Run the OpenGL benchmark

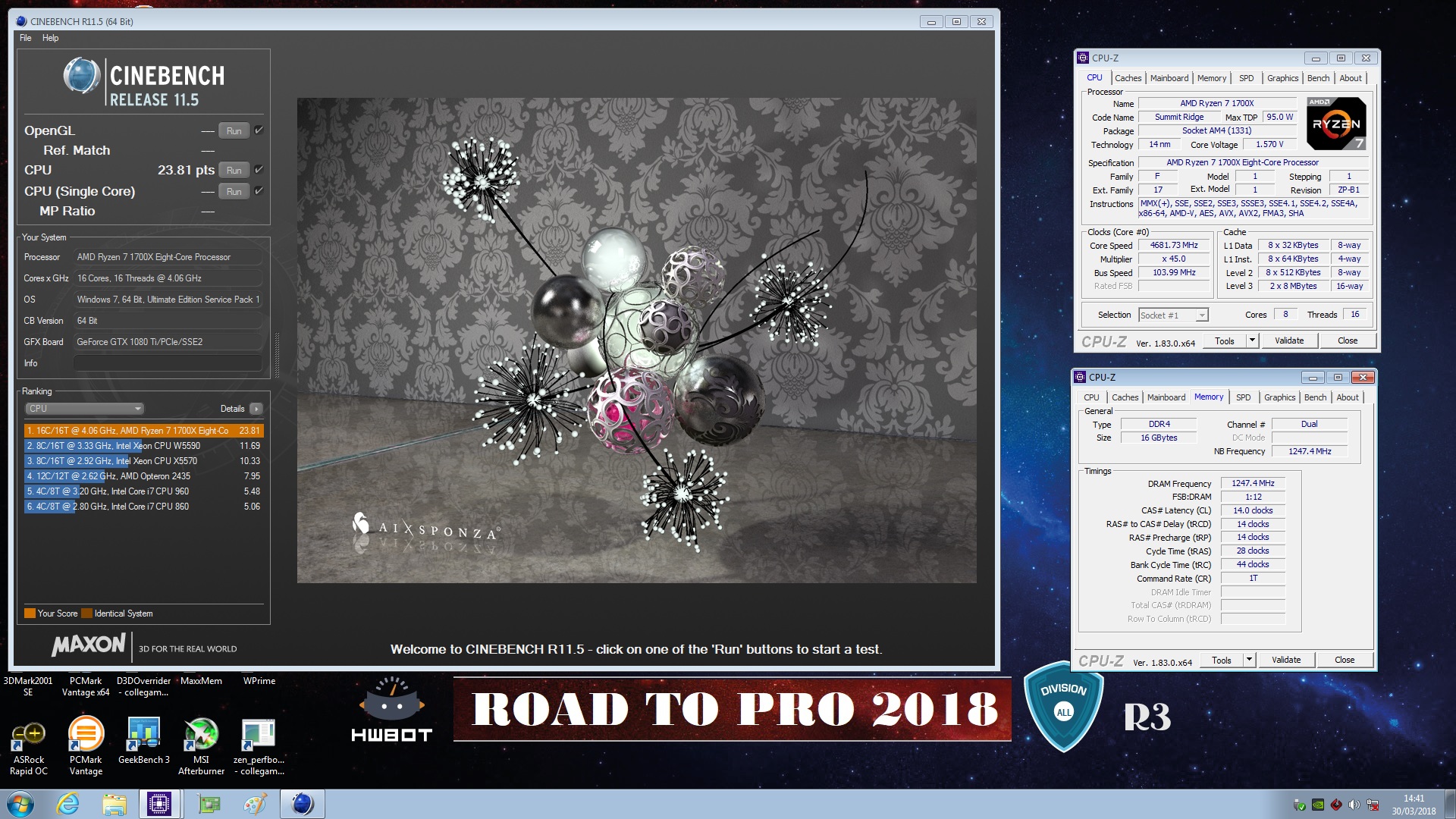(234, 130)
